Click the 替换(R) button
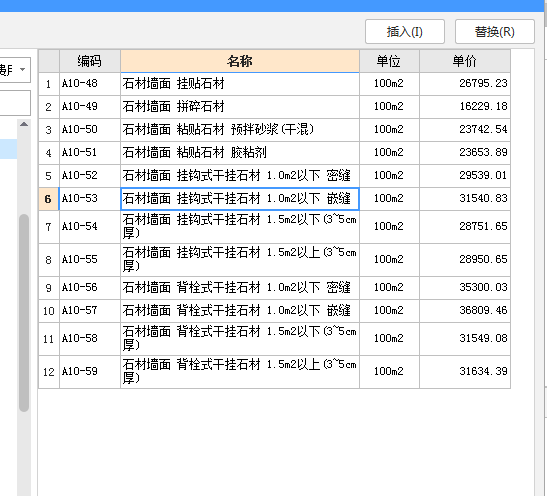 point(495,32)
